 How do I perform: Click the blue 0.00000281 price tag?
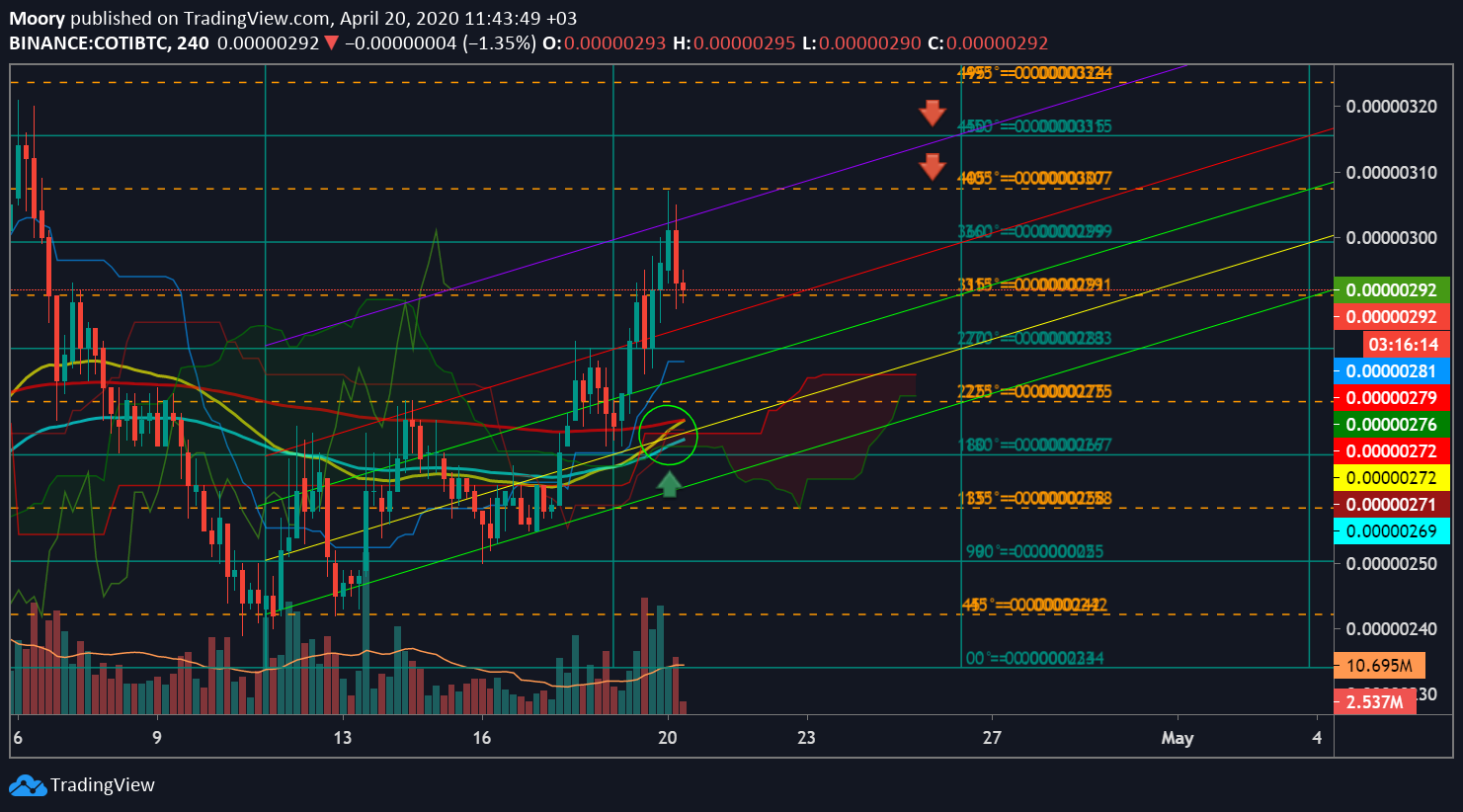pyautogui.click(x=1392, y=371)
